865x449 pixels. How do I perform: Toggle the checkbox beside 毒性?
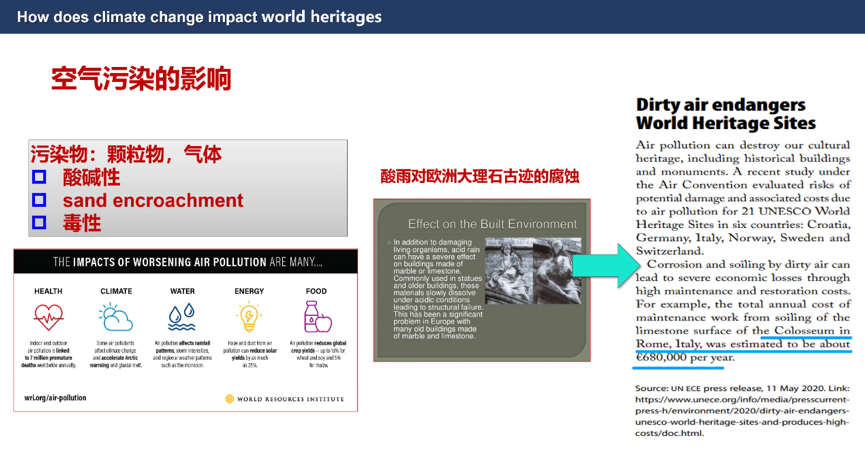[39, 223]
